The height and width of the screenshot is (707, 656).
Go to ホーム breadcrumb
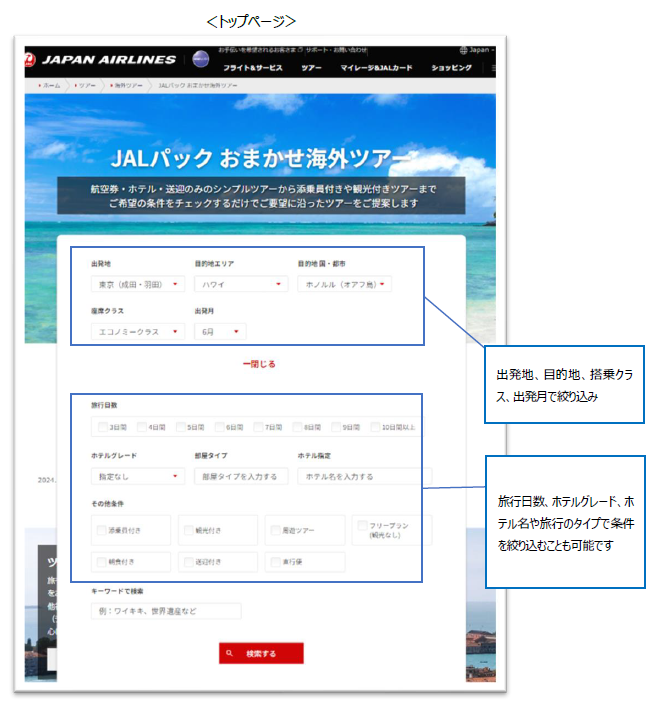click(x=50, y=85)
